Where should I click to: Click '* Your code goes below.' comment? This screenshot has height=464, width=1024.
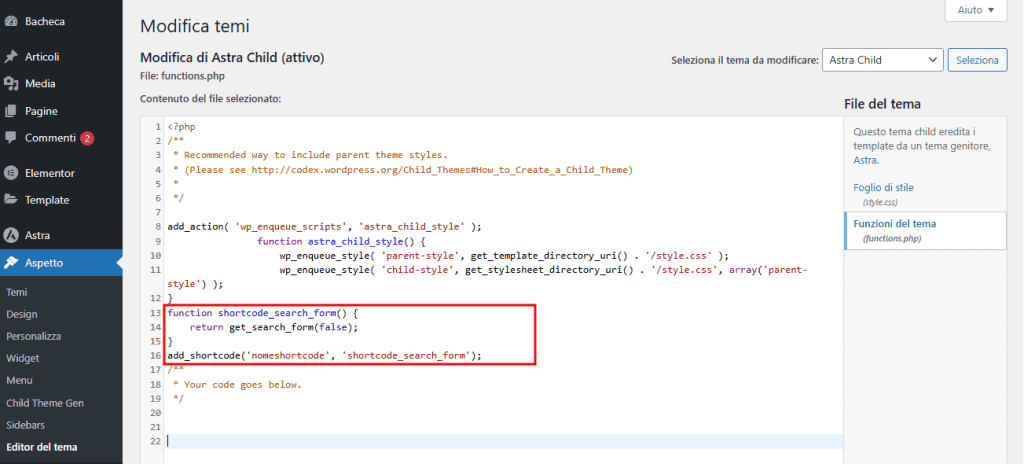(238, 385)
